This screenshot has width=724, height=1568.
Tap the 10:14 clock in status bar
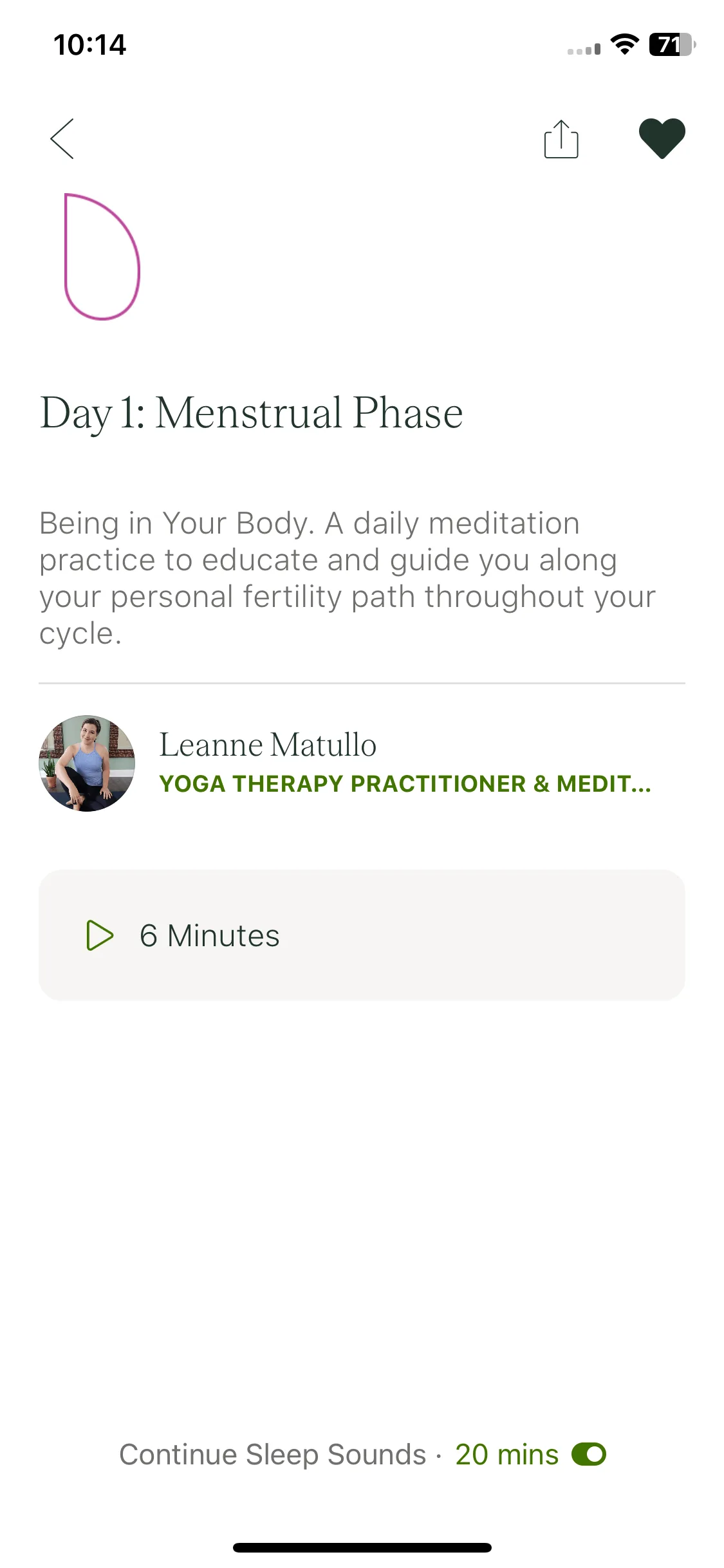click(x=89, y=44)
